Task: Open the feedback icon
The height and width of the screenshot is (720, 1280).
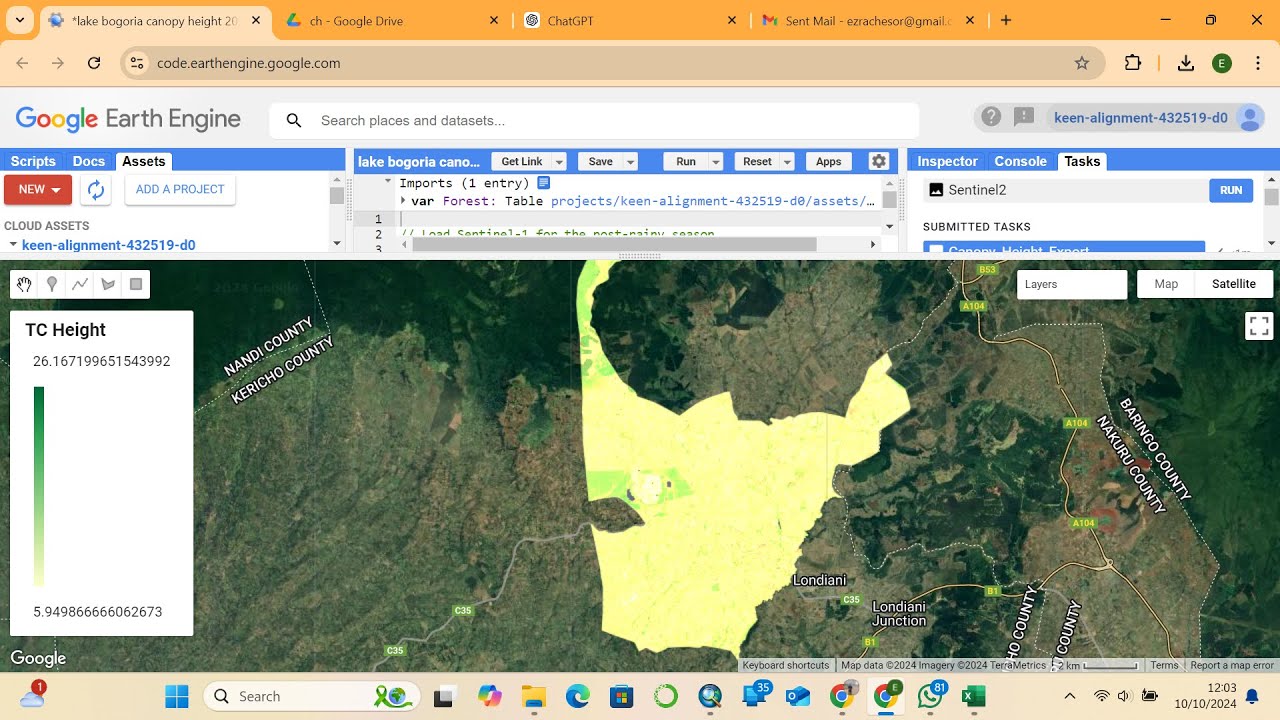Action: tap(1024, 117)
